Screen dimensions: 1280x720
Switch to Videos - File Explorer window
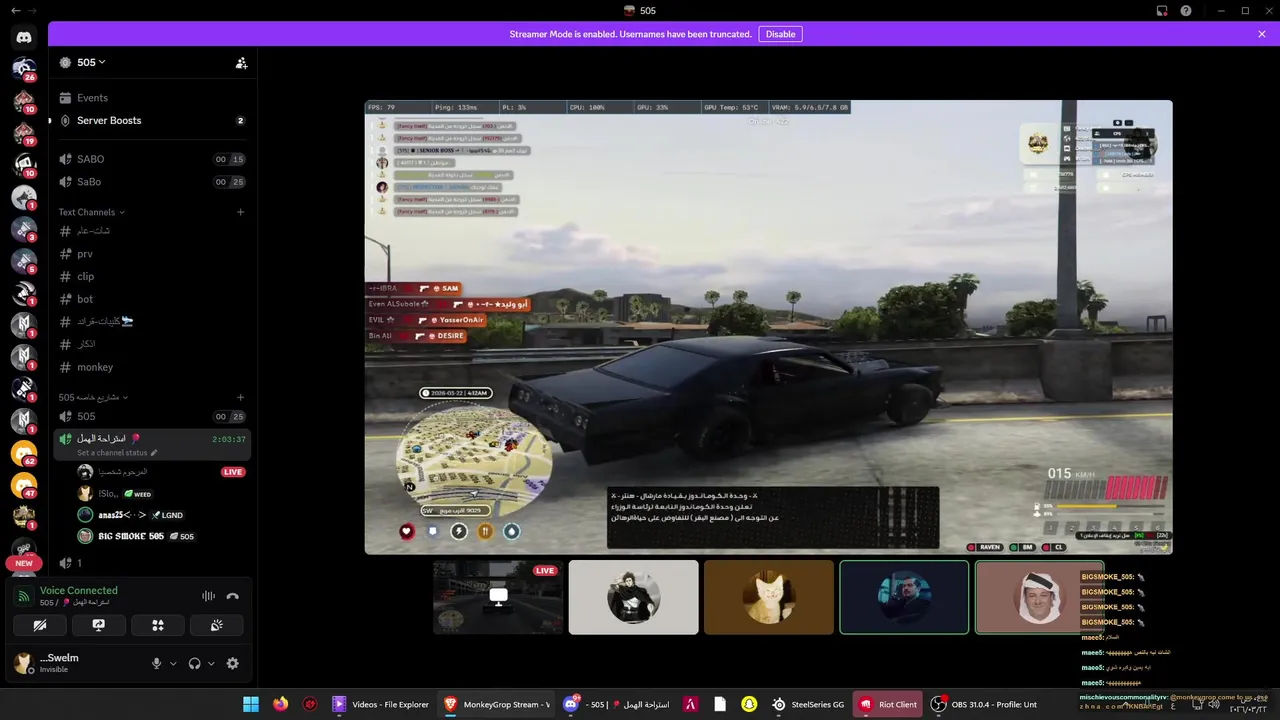(381, 704)
